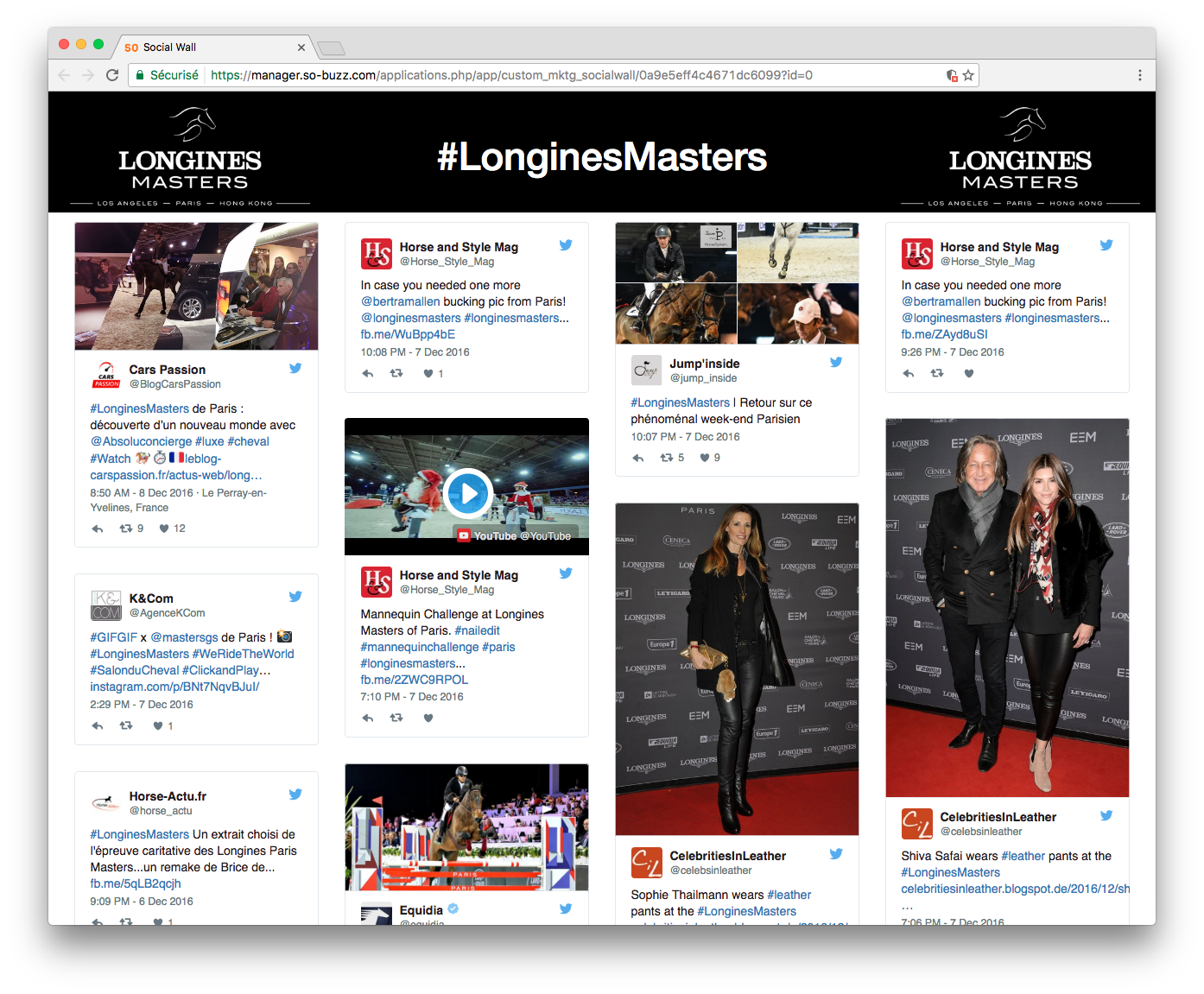Open the Cars Passion tweet photo
The height and width of the screenshot is (994, 1204).
tap(196, 286)
